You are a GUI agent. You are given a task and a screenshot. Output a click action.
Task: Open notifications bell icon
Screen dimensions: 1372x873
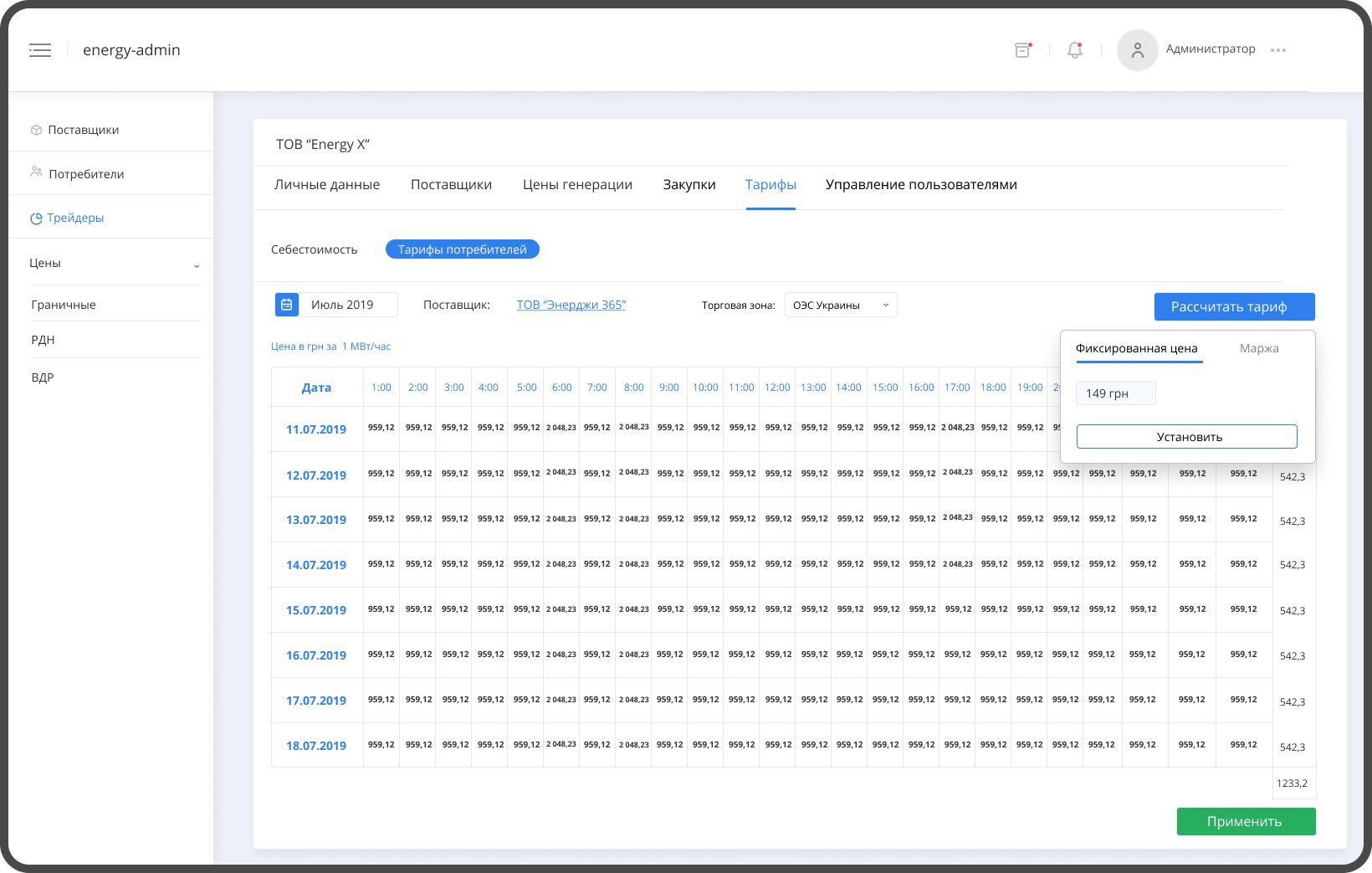(1075, 50)
